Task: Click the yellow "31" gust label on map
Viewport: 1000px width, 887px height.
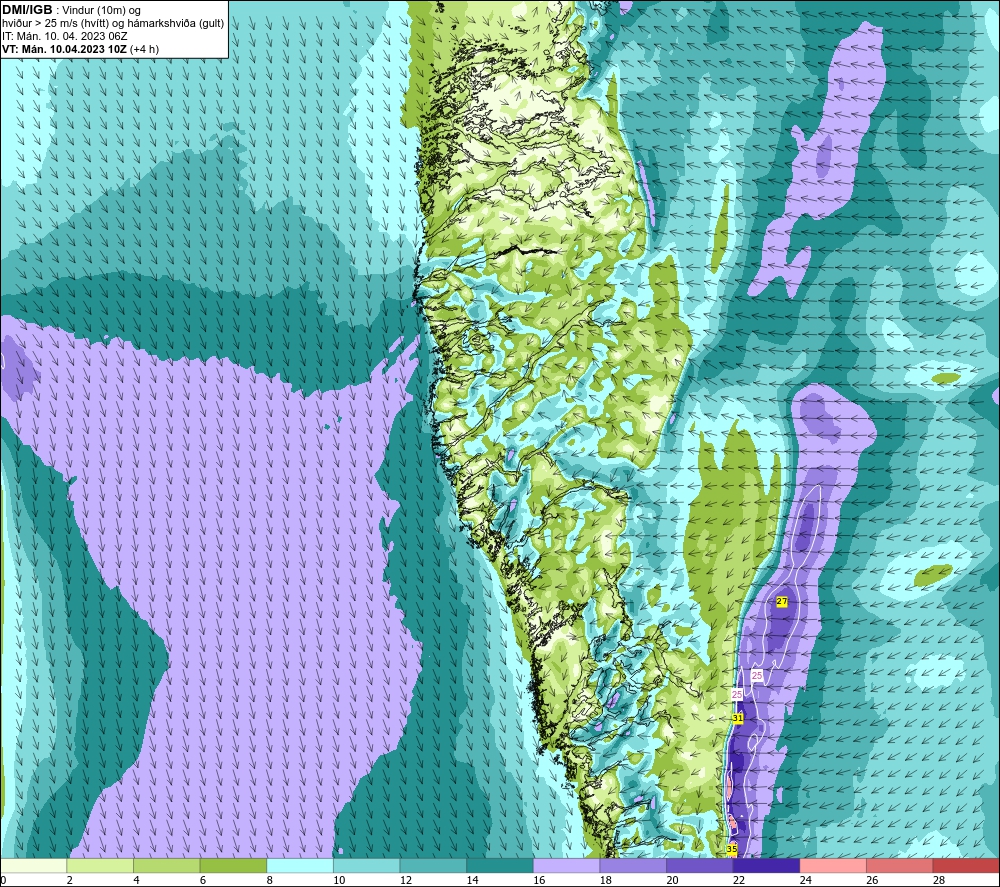Action: (x=738, y=718)
